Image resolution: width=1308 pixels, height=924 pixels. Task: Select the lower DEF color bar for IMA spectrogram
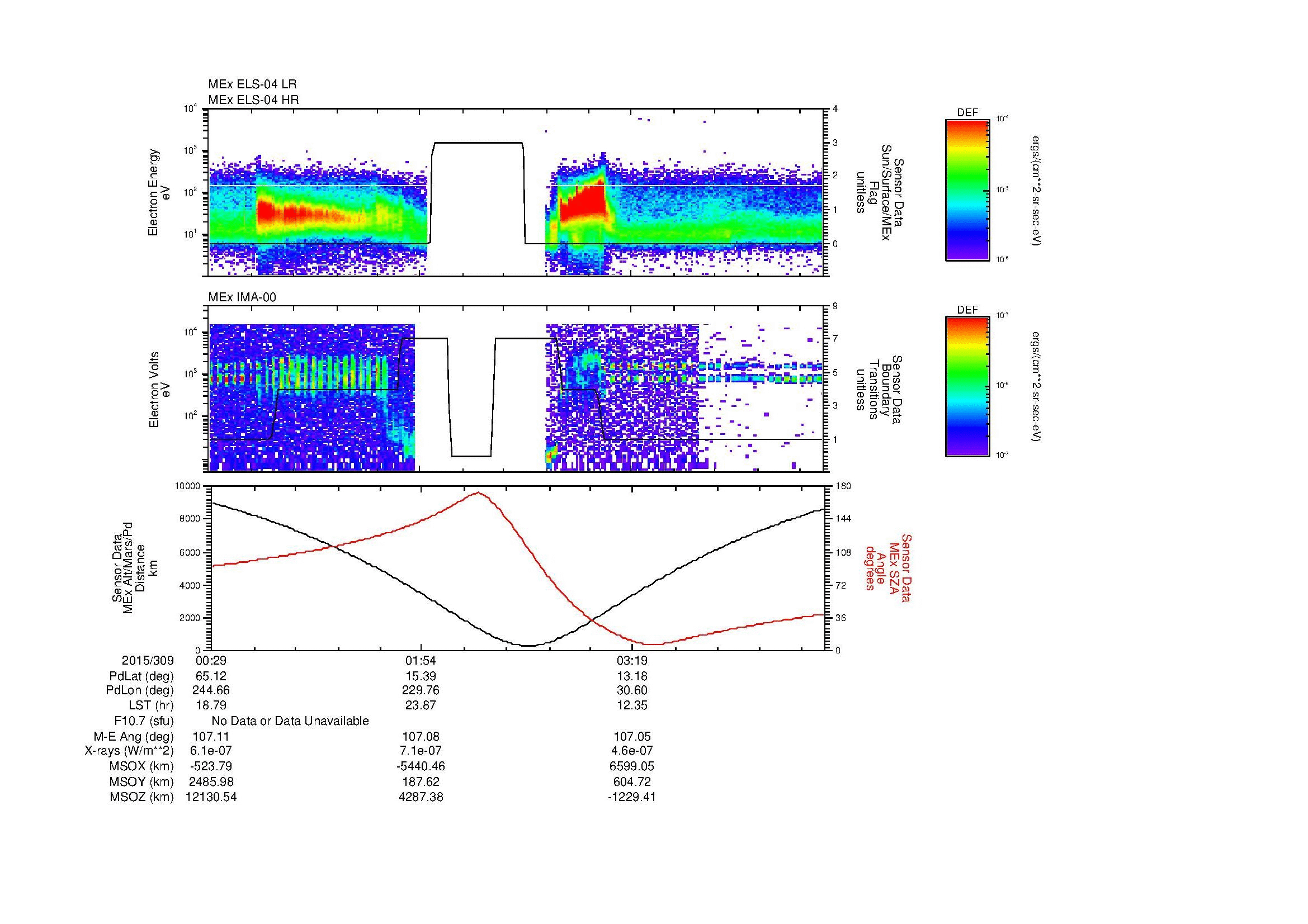click(967, 387)
